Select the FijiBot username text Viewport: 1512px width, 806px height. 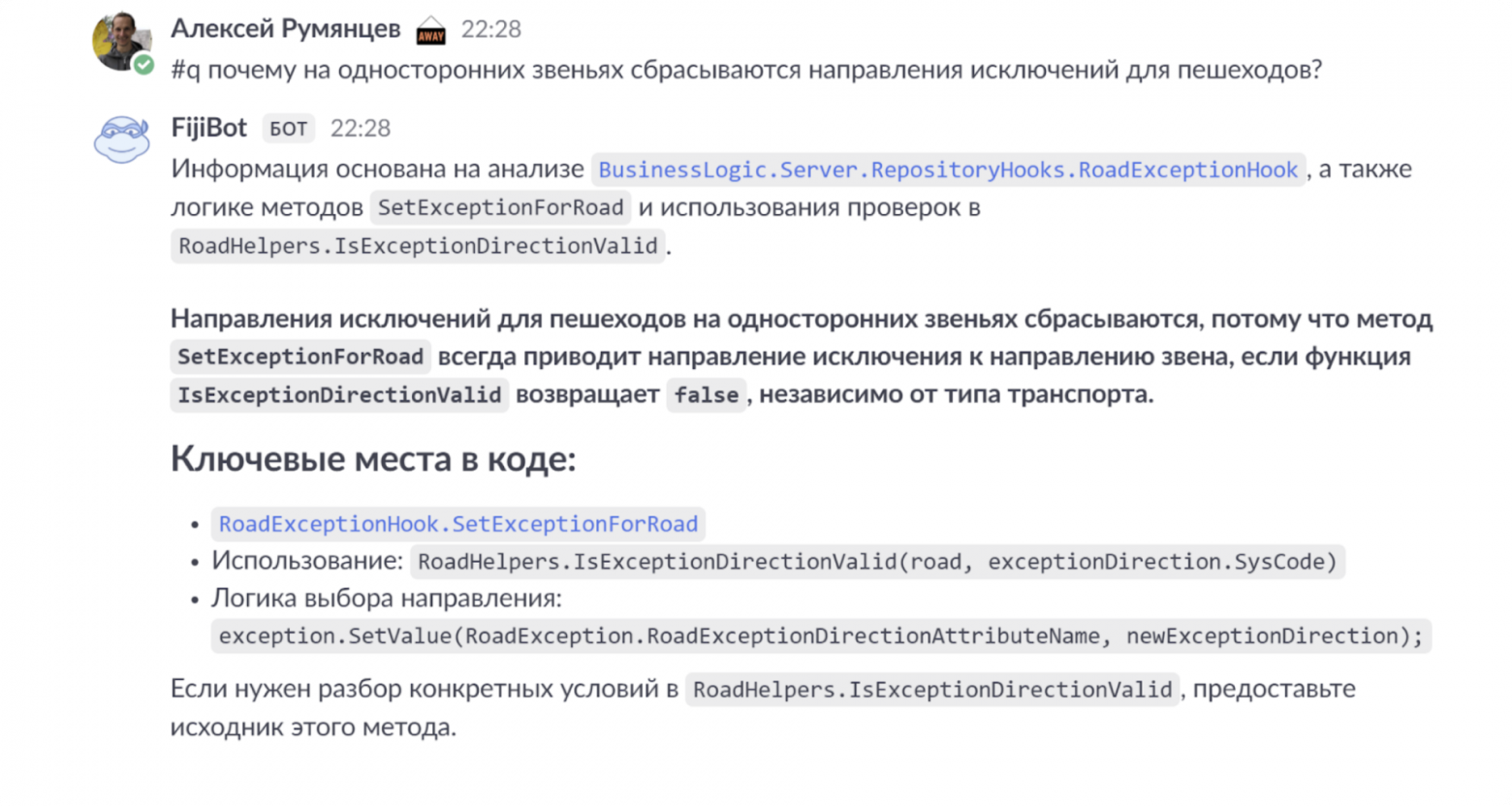[208, 127]
